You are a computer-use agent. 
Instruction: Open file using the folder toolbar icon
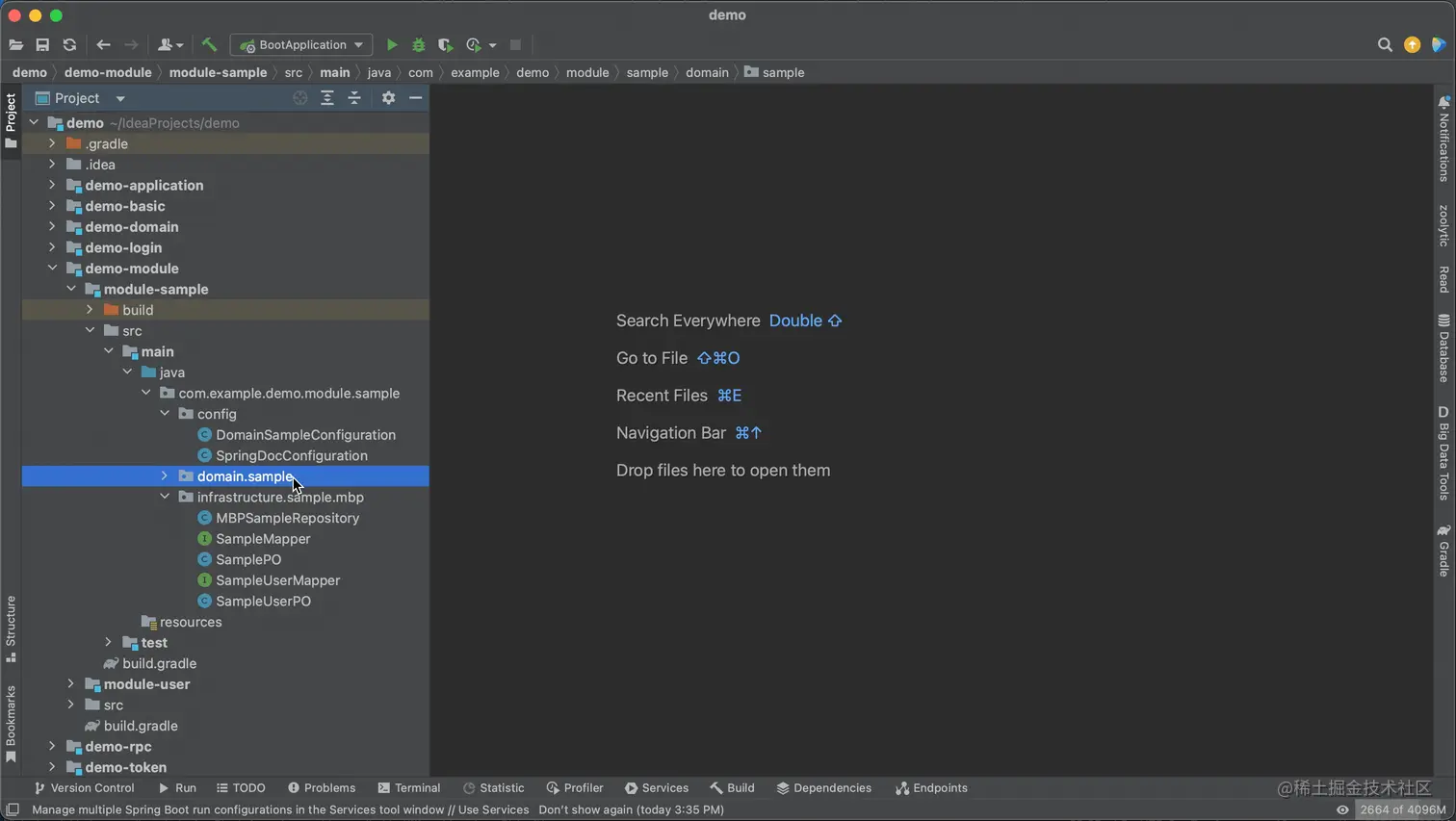[x=15, y=45]
